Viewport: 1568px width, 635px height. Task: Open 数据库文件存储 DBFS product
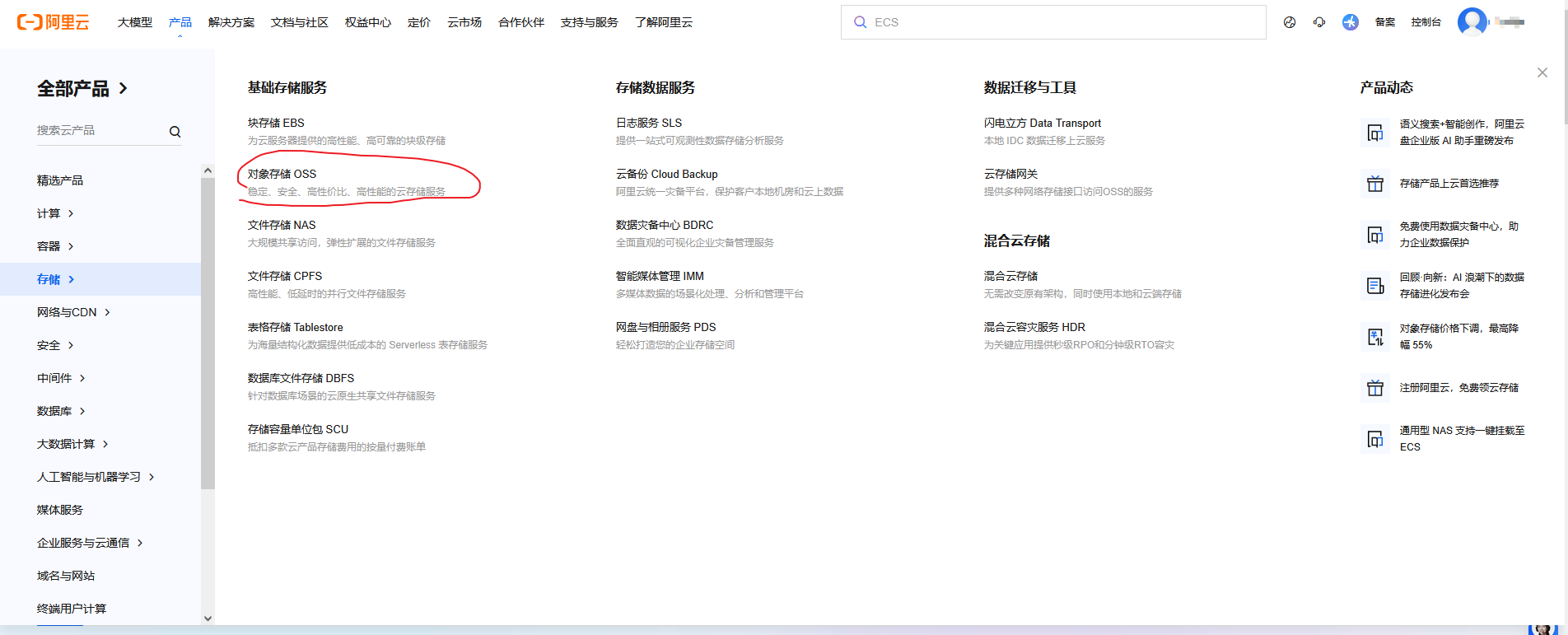coord(301,378)
